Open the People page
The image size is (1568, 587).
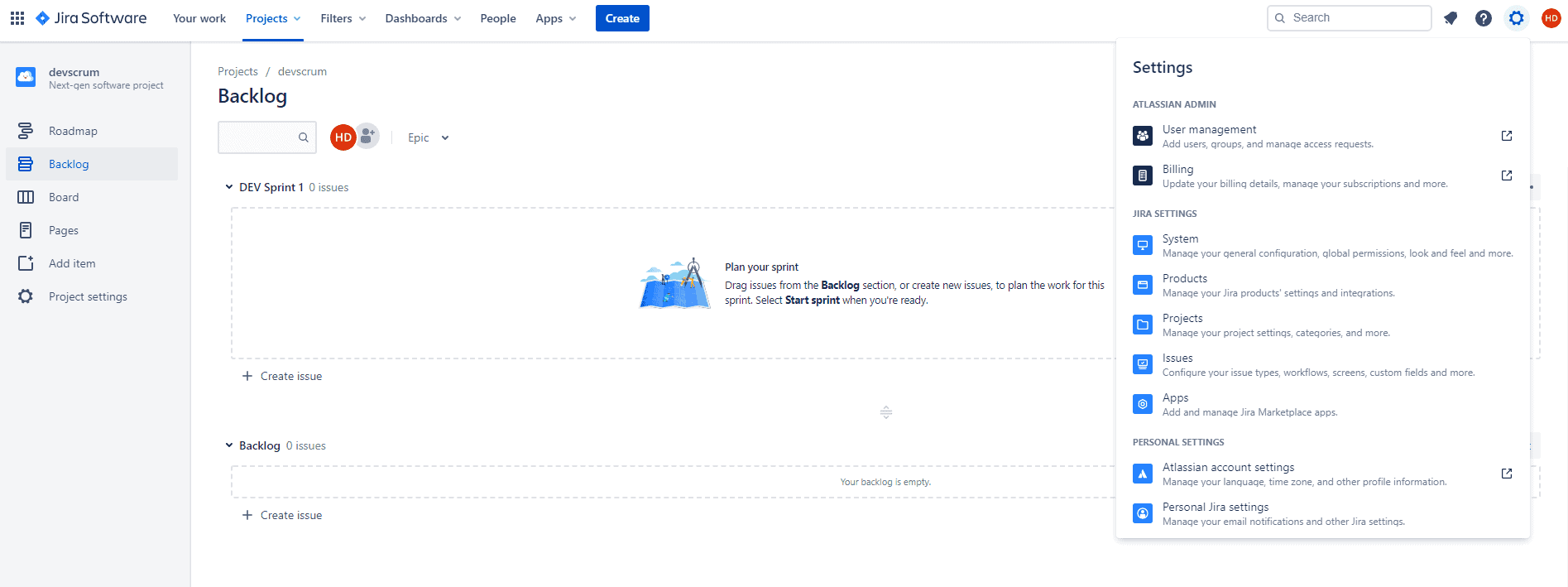point(498,18)
